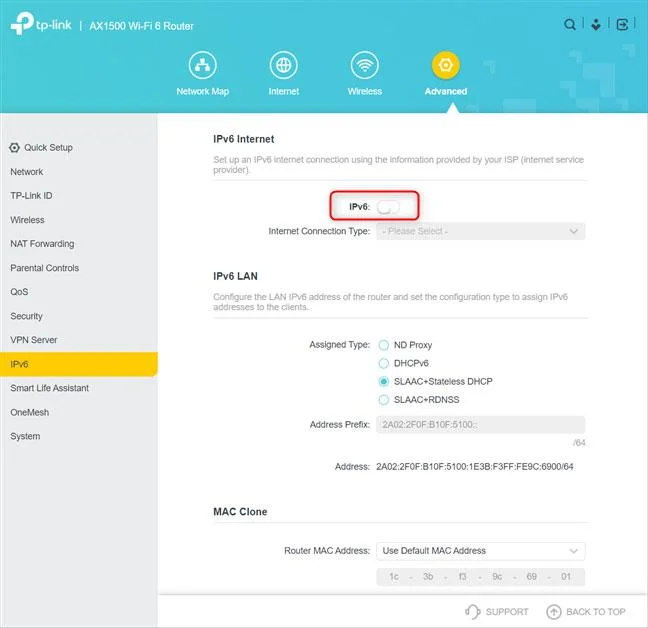Click the first MAC octet 1c

pos(394,576)
